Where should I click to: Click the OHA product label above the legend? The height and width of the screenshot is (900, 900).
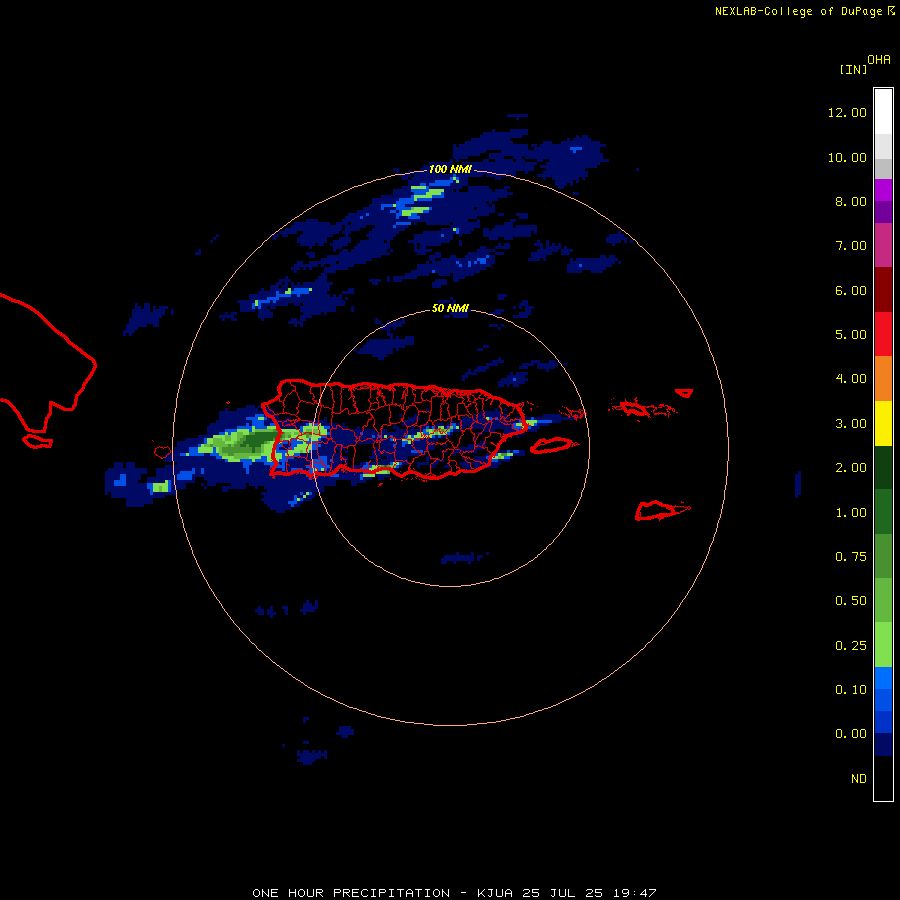879,60
